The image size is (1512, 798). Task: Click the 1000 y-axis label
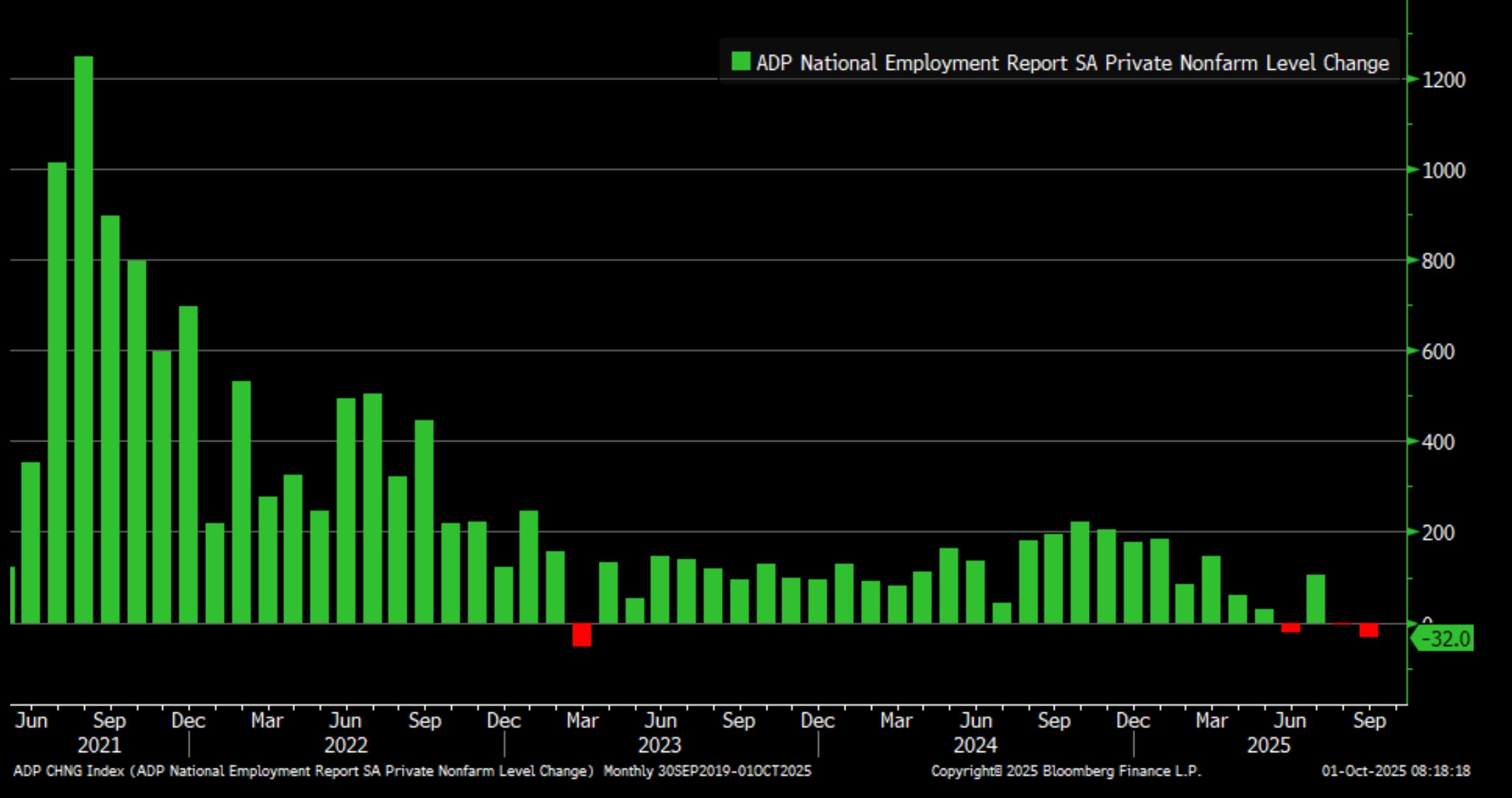coord(1444,171)
